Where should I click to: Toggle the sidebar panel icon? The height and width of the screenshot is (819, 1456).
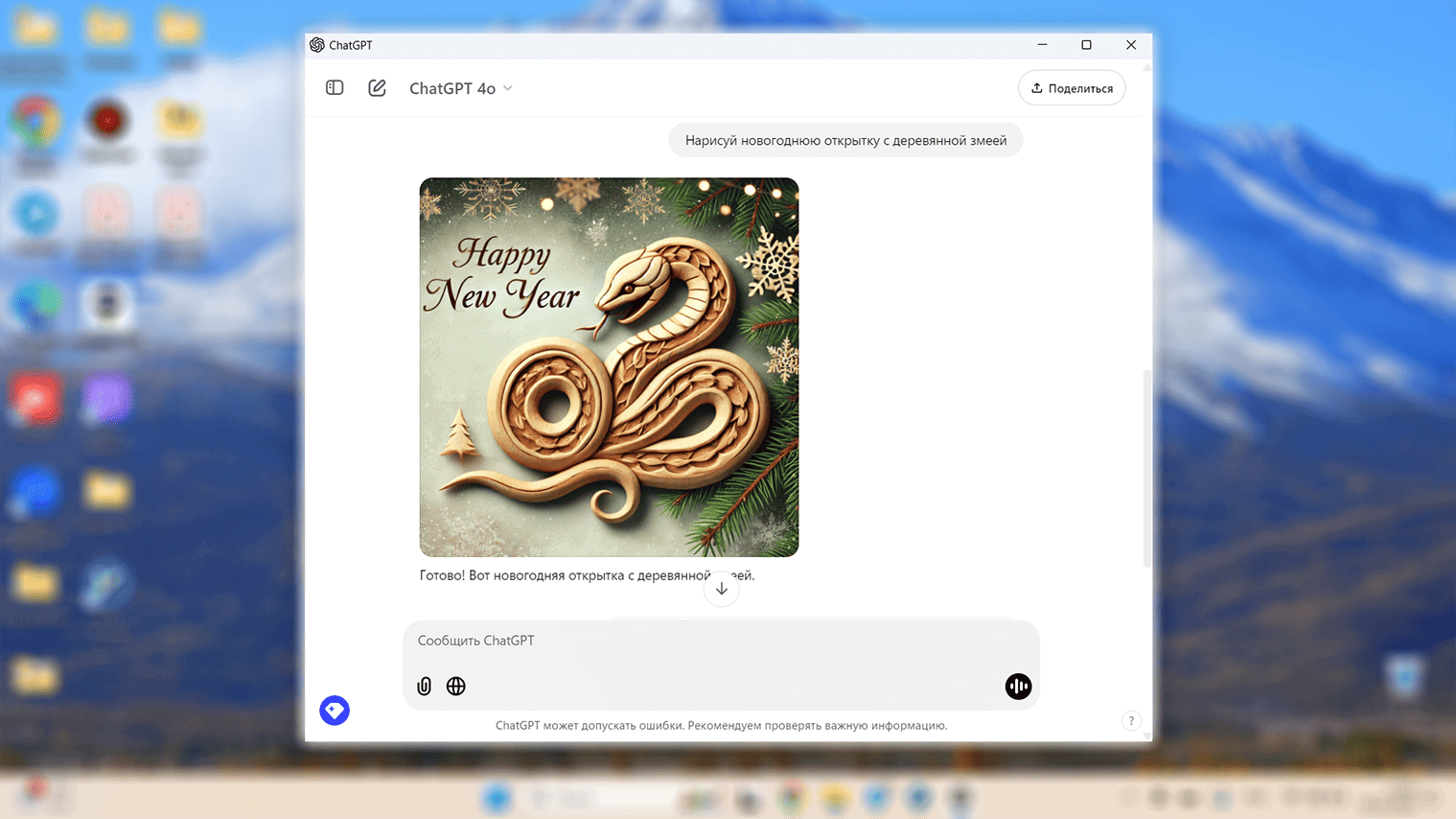335,88
